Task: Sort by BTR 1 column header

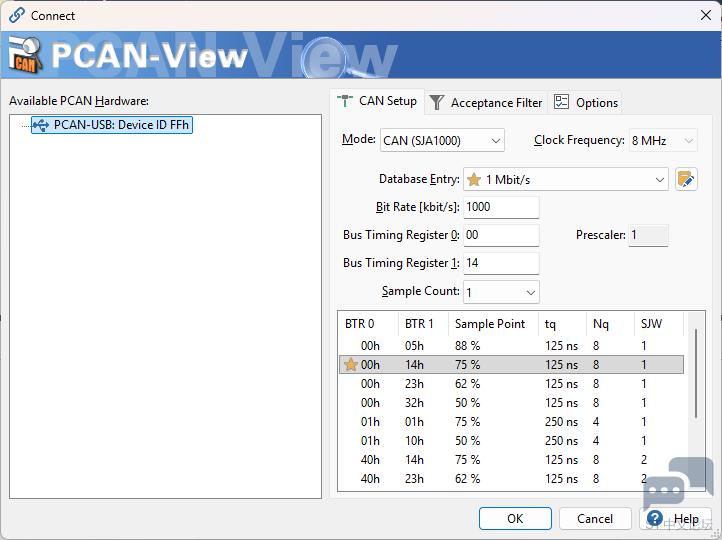Action: click(x=423, y=324)
